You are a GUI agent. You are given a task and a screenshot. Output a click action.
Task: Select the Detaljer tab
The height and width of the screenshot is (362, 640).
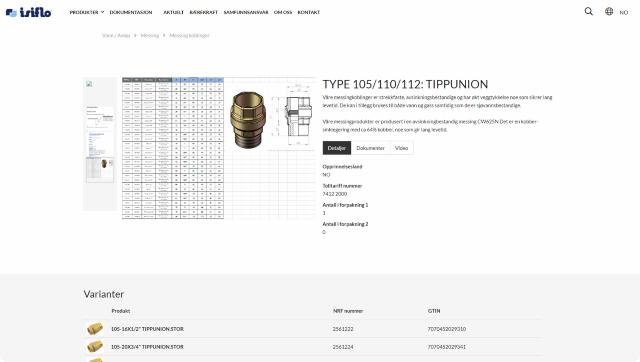coord(337,148)
